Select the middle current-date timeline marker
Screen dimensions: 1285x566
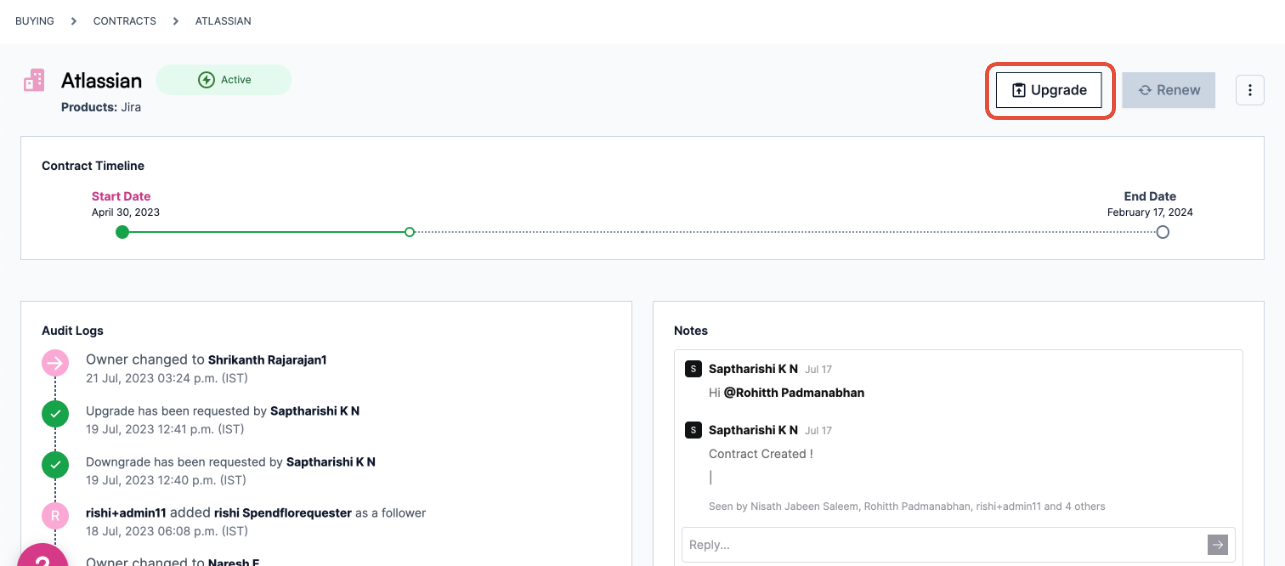pos(409,232)
